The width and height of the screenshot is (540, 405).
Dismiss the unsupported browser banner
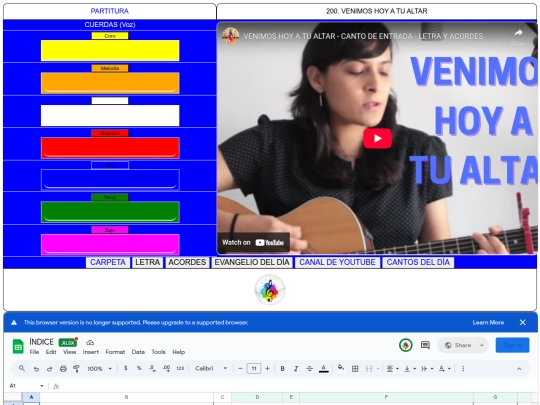point(522,322)
